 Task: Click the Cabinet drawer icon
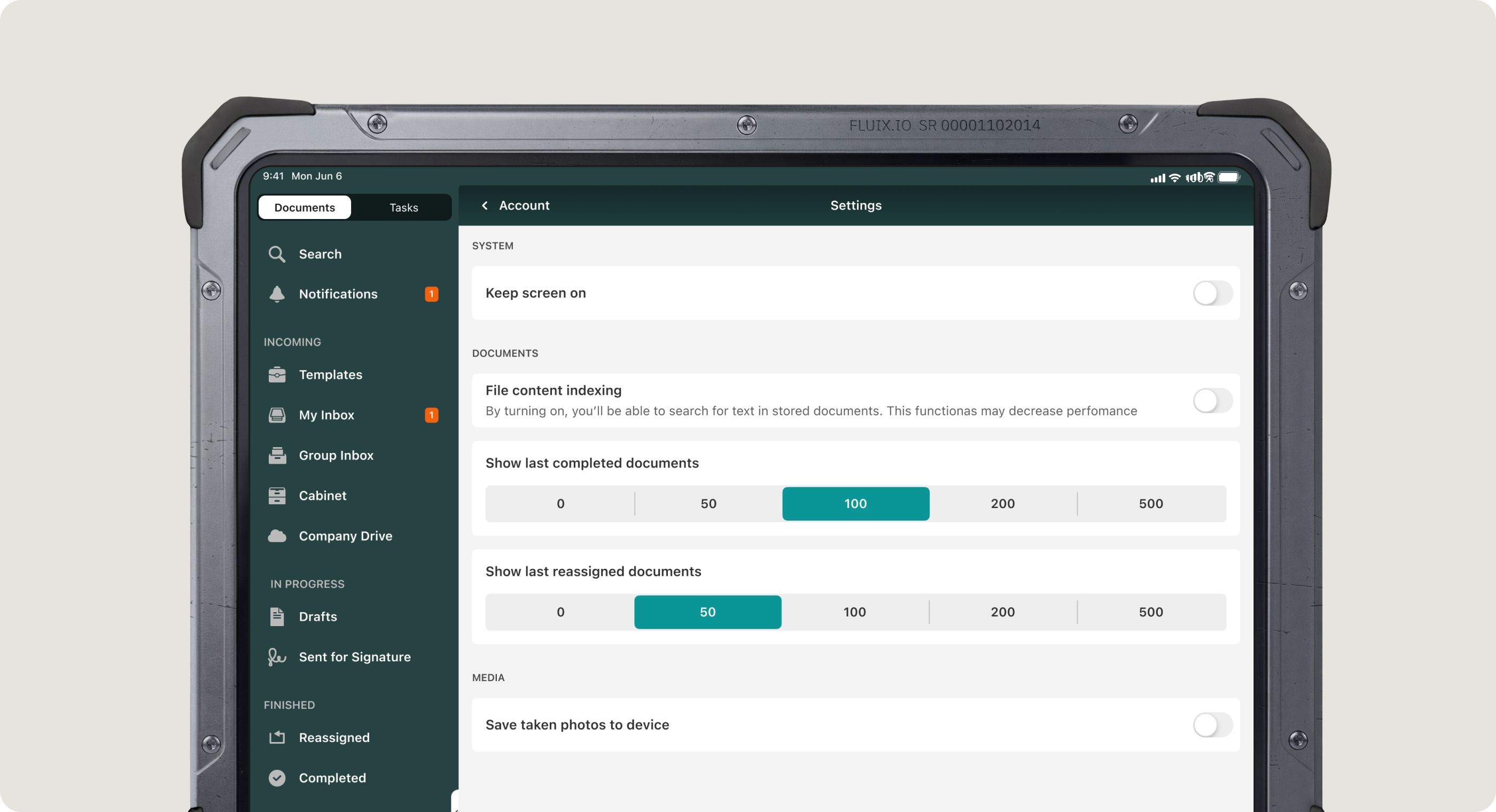coord(277,496)
